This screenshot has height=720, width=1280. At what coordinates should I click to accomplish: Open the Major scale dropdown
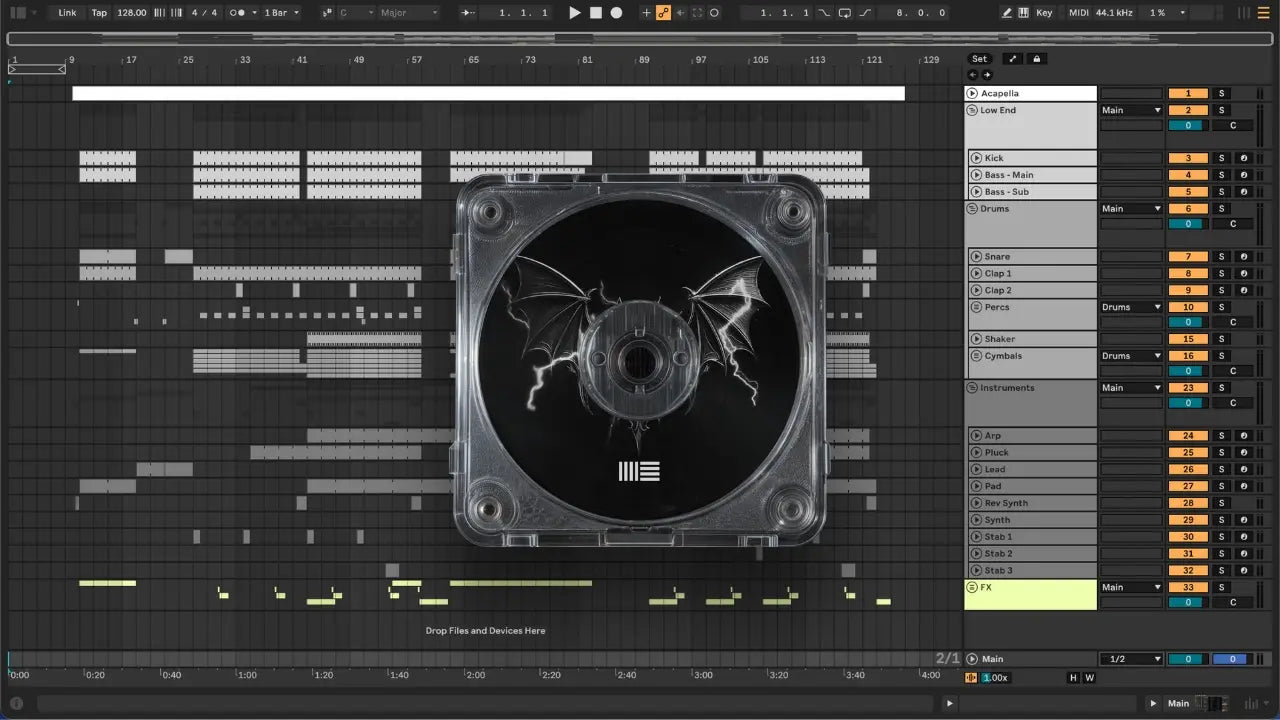[x=408, y=13]
